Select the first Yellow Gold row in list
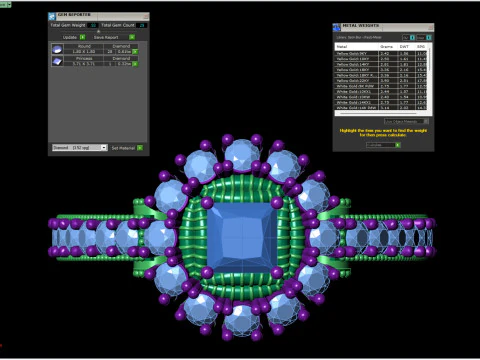 (x=381, y=53)
